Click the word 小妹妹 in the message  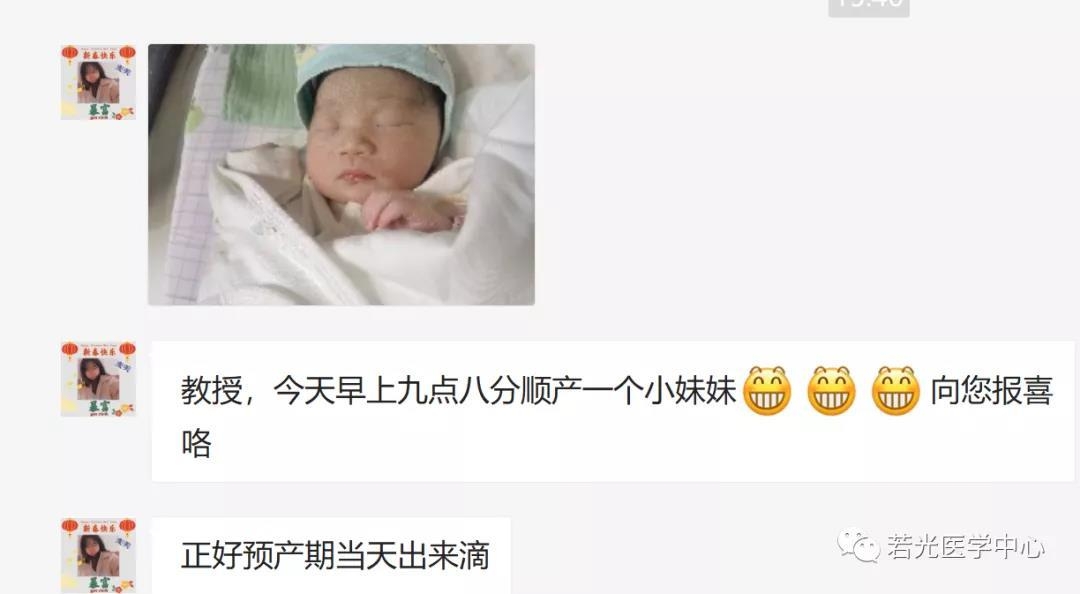(x=690, y=391)
